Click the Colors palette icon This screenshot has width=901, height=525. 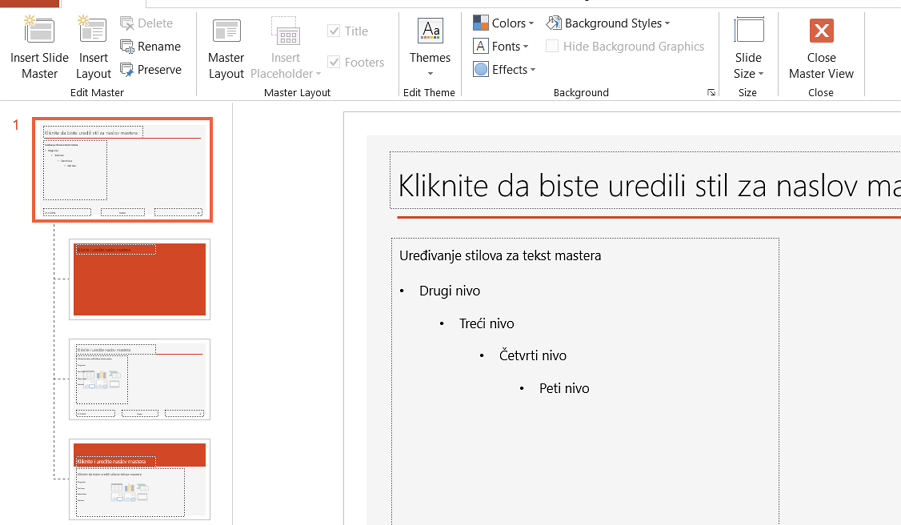coord(480,23)
